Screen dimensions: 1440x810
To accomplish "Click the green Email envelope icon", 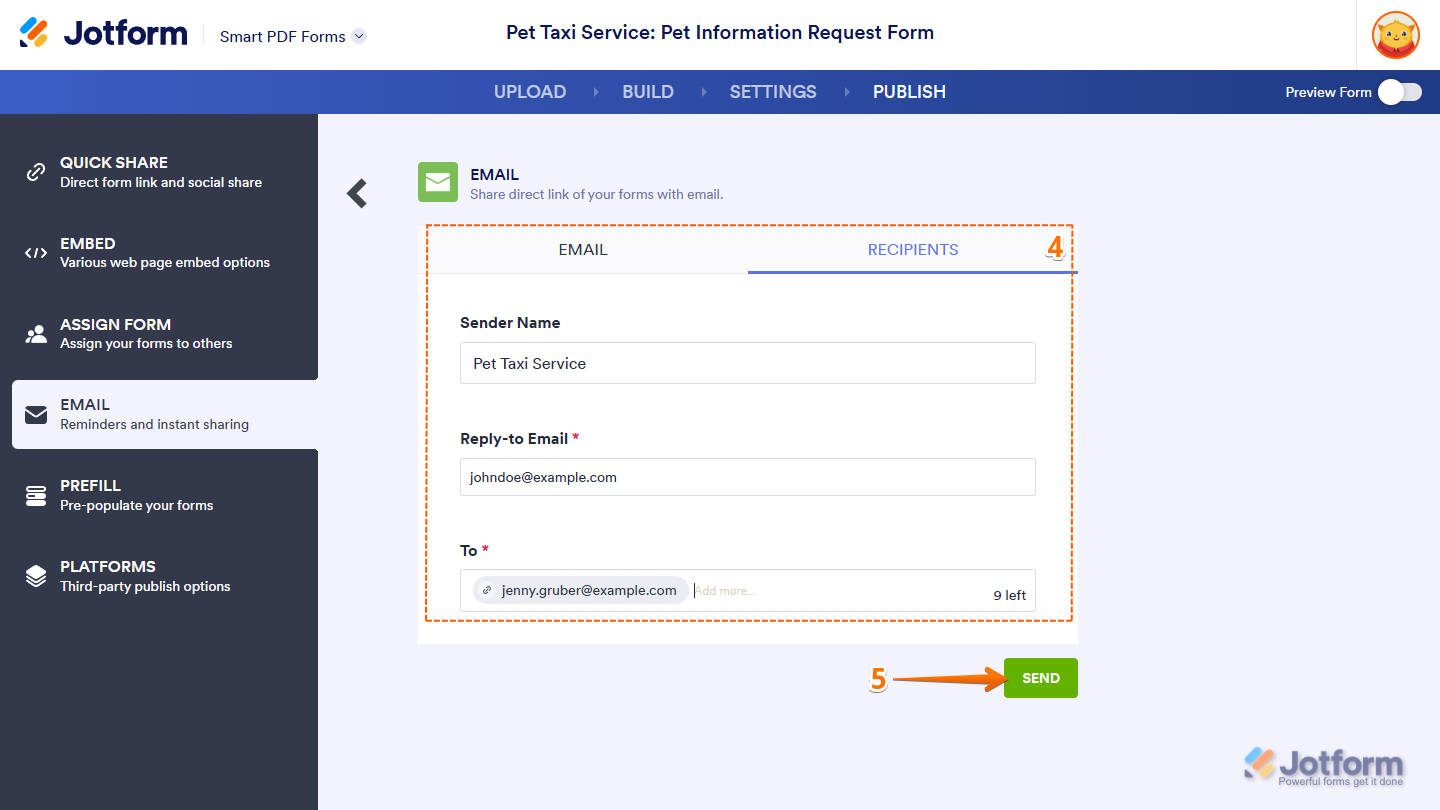I will [438, 182].
